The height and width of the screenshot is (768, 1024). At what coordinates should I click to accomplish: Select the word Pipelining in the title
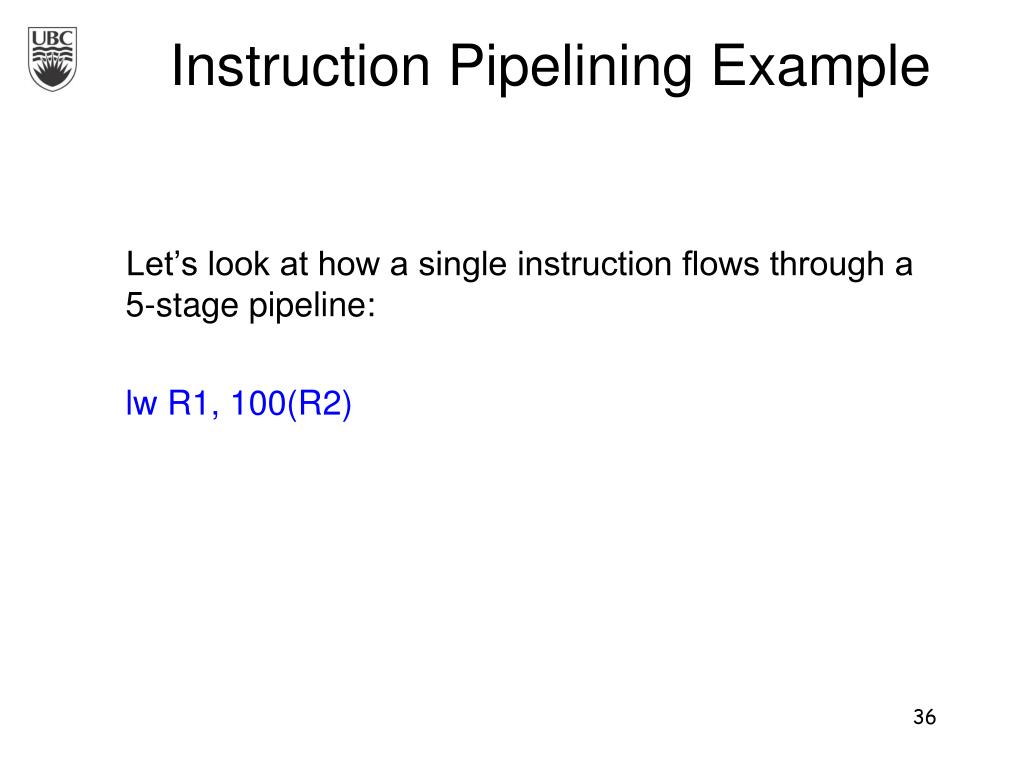(570, 67)
